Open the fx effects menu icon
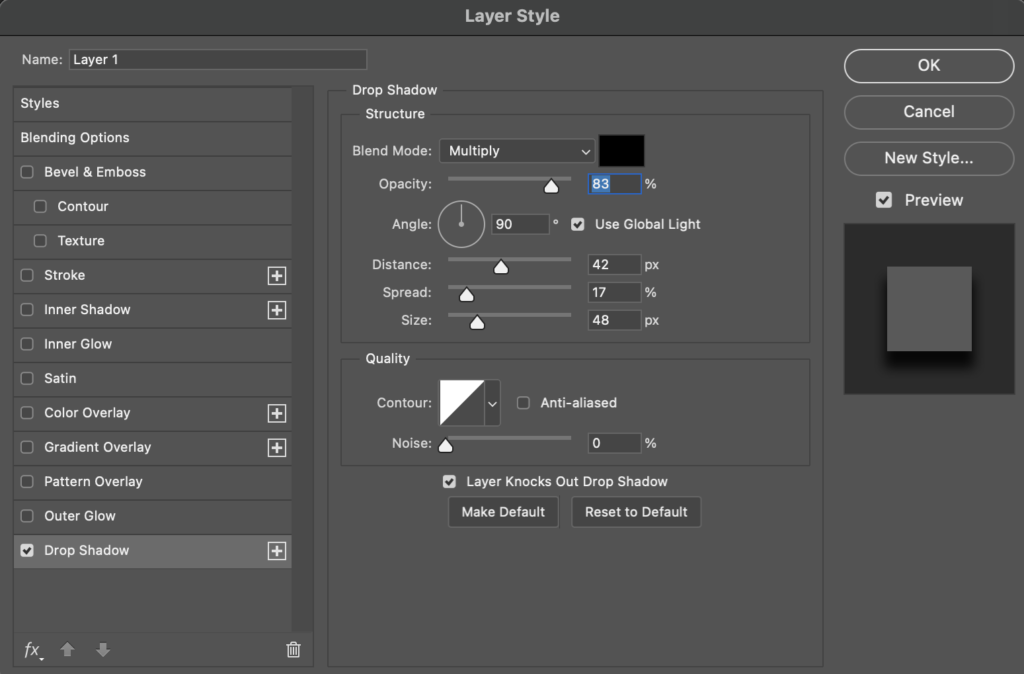Image resolution: width=1024 pixels, height=674 pixels. (33, 650)
